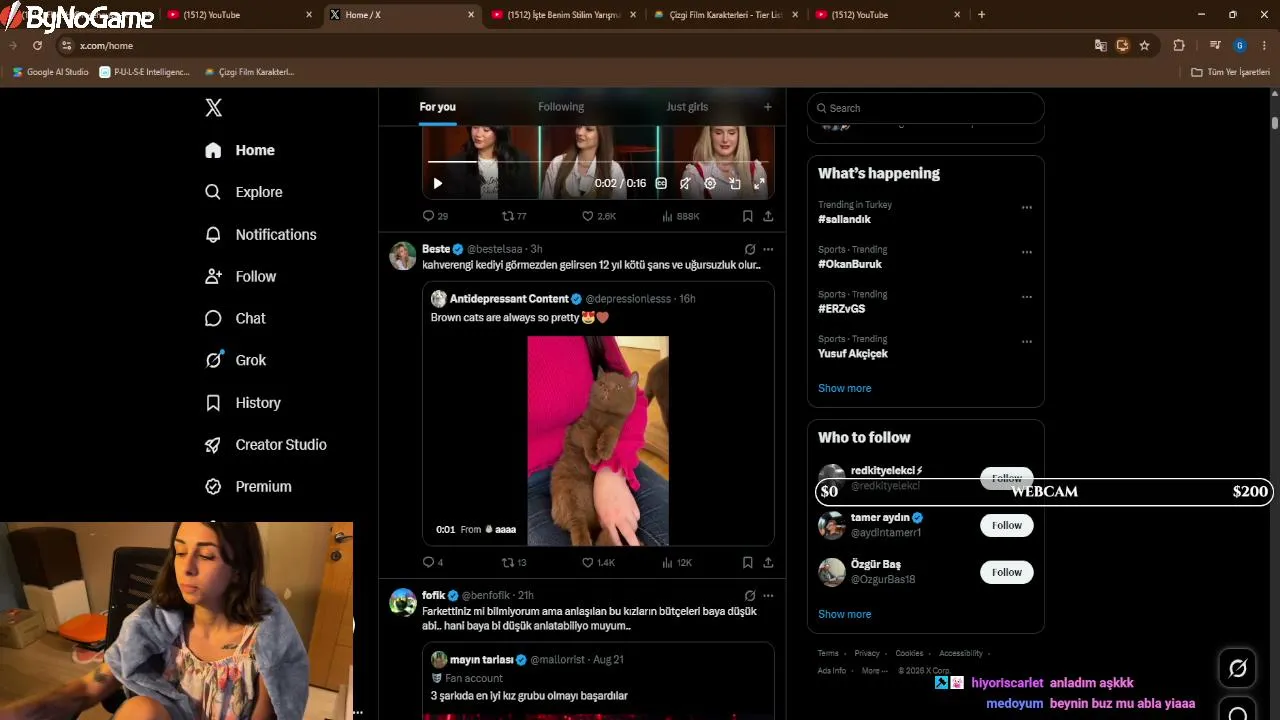
Task: Repost Beste's post with 13 reposts
Action: click(514, 563)
